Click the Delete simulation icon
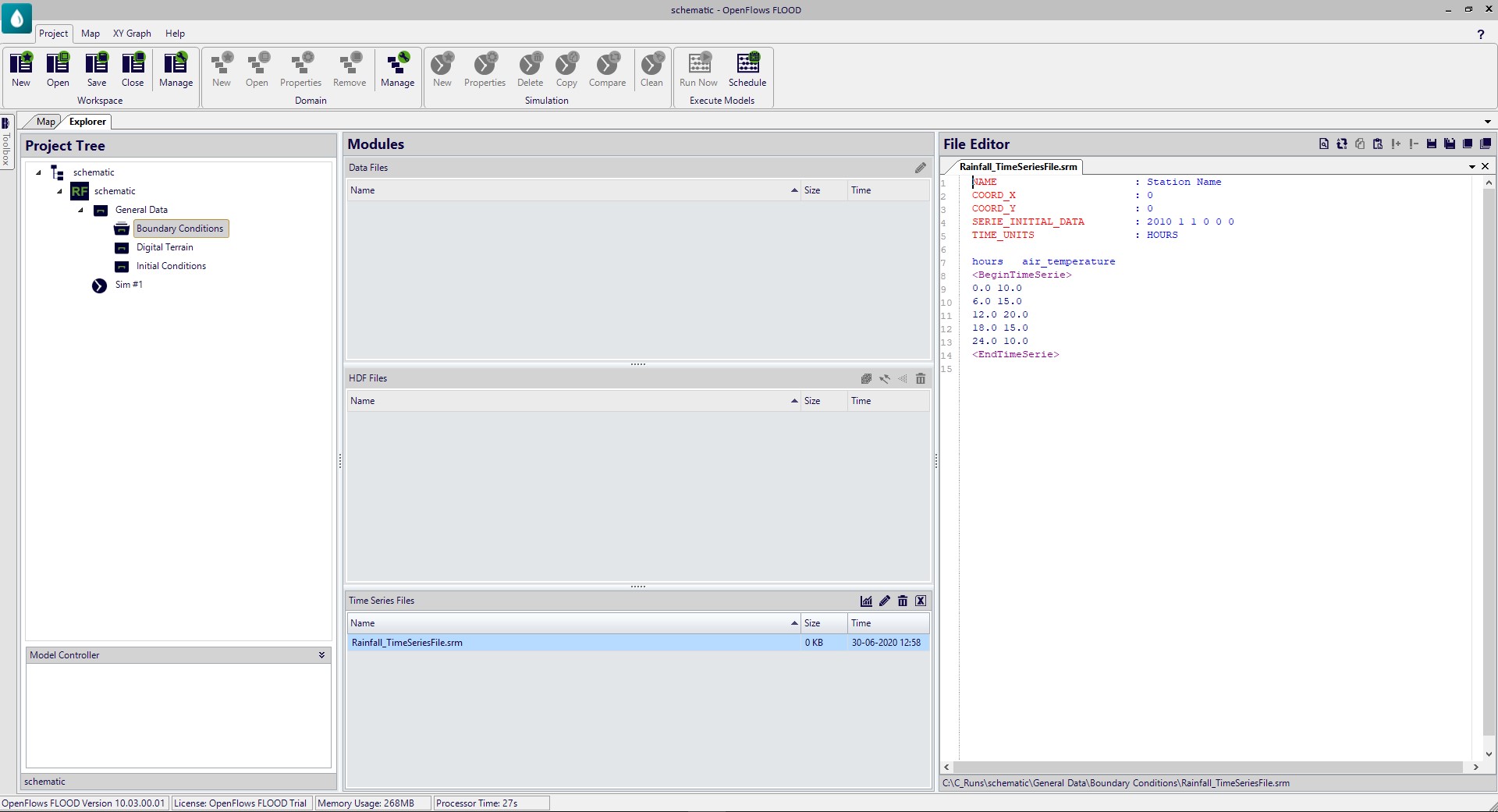The height and width of the screenshot is (812, 1498). (x=530, y=69)
